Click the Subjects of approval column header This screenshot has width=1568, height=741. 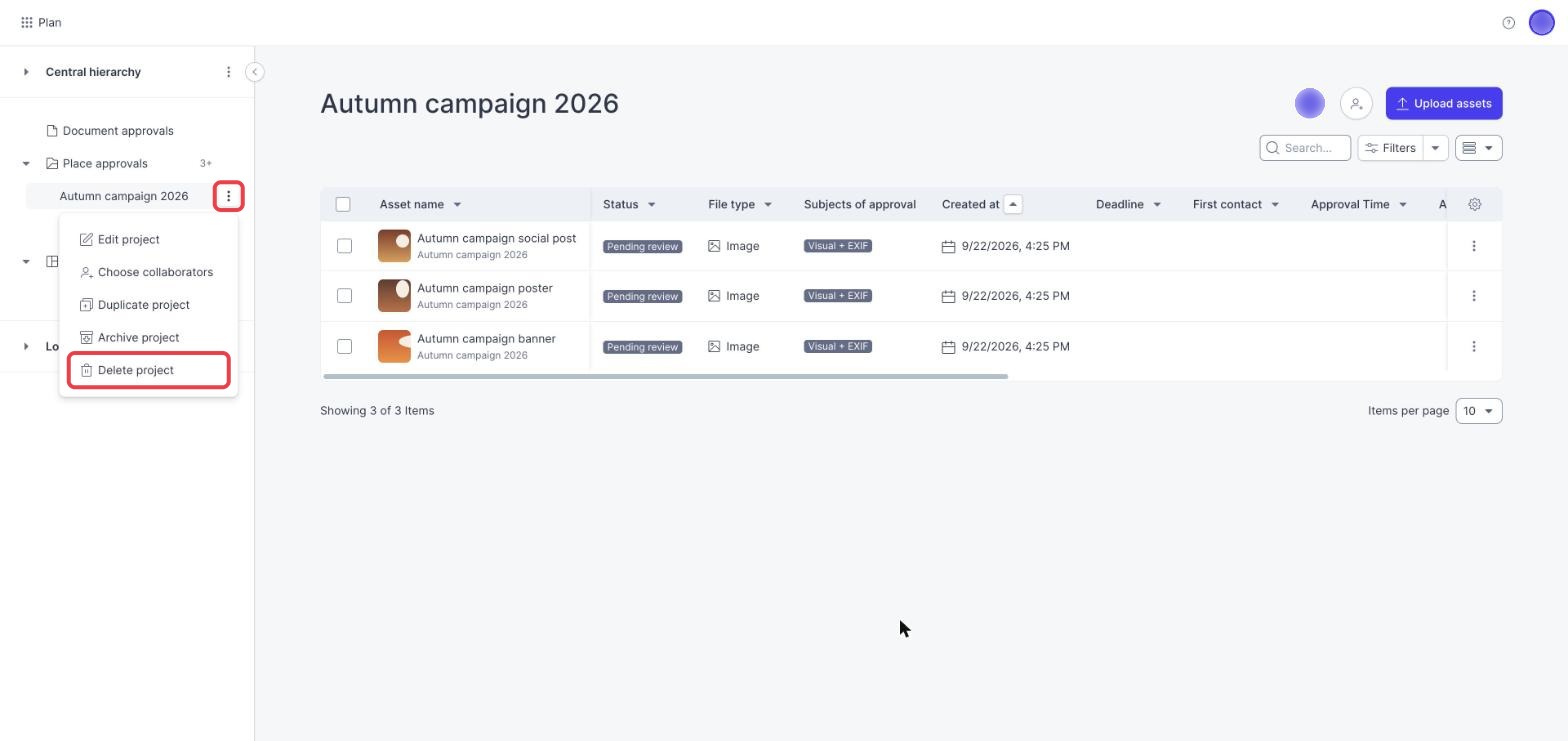860,204
